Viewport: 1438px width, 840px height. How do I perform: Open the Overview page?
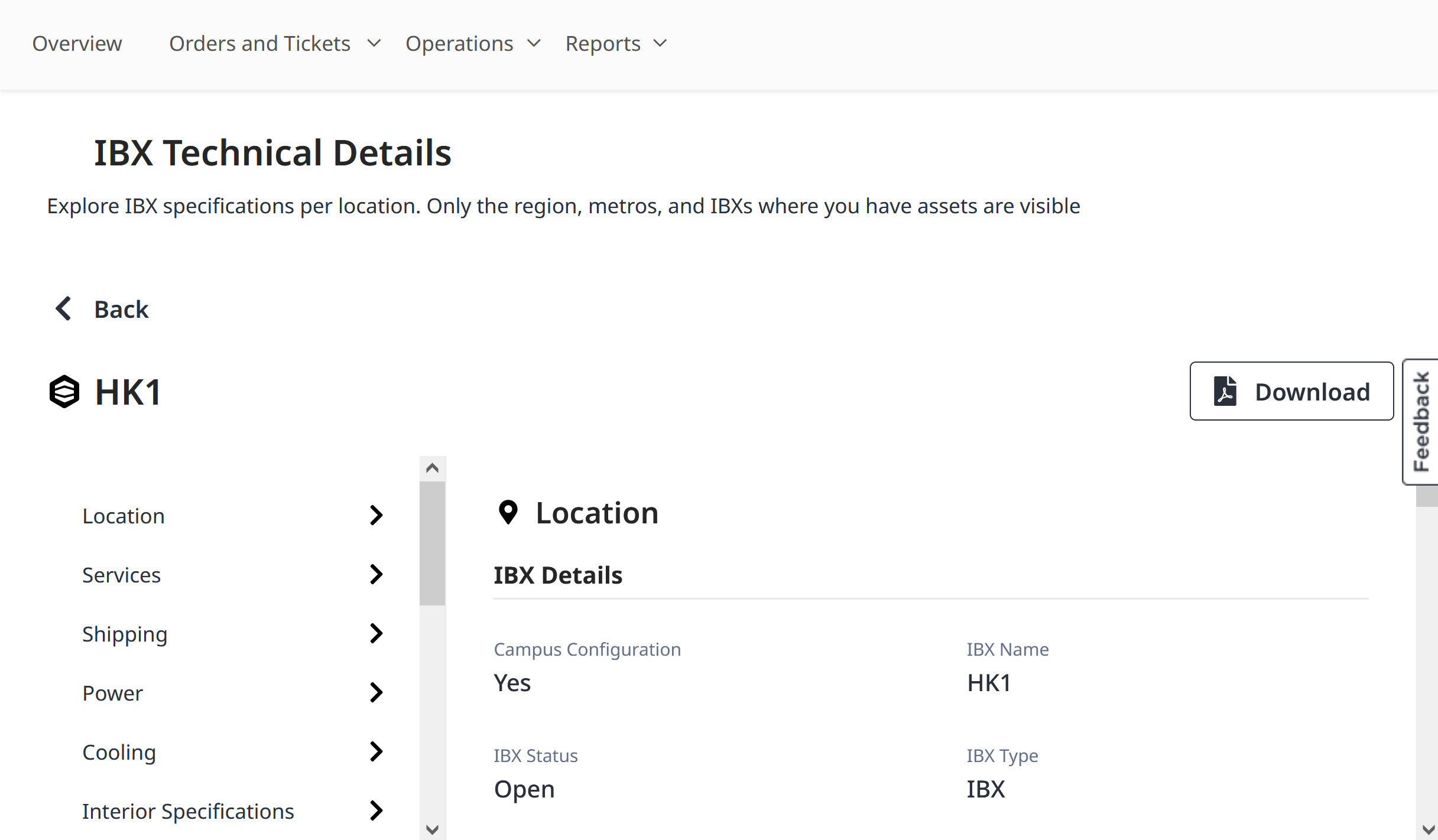[77, 44]
